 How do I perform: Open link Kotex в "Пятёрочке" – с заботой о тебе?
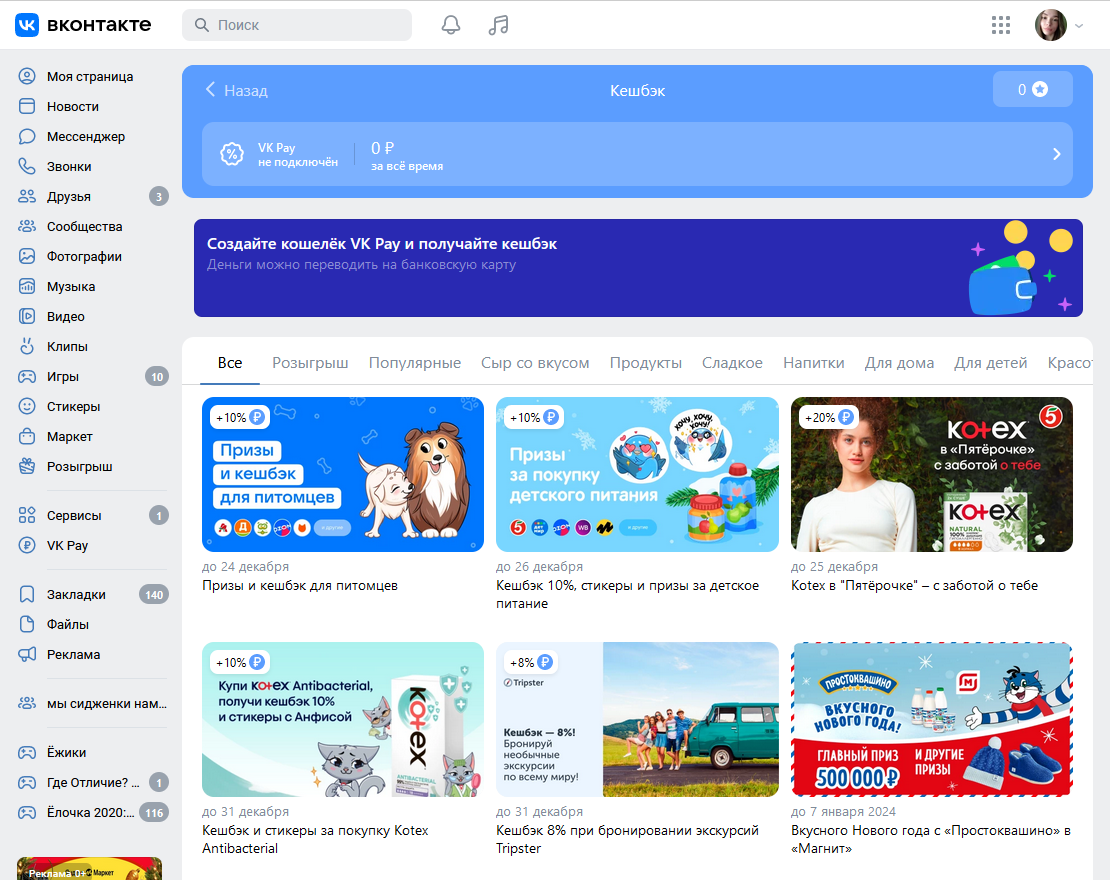[914, 585]
